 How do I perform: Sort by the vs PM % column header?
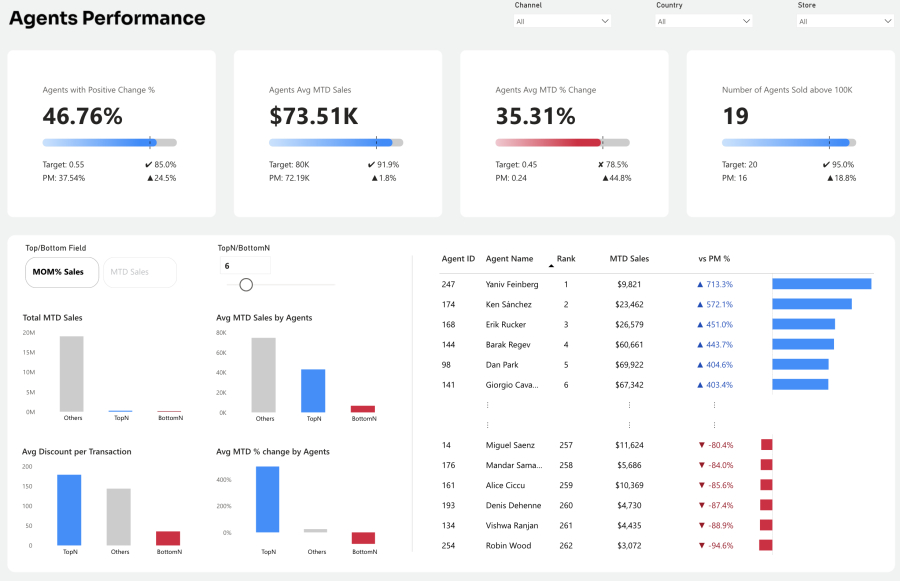tap(713, 259)
